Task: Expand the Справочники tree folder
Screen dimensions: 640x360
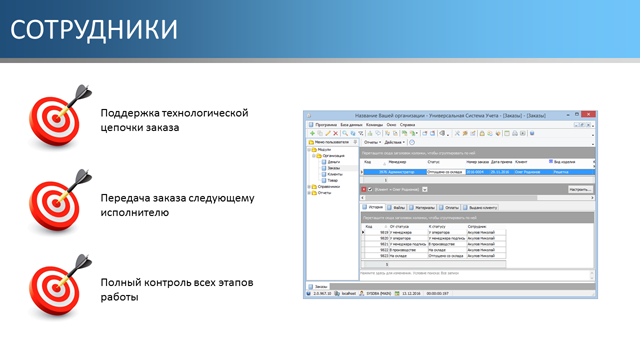Action: pos(309,187)
